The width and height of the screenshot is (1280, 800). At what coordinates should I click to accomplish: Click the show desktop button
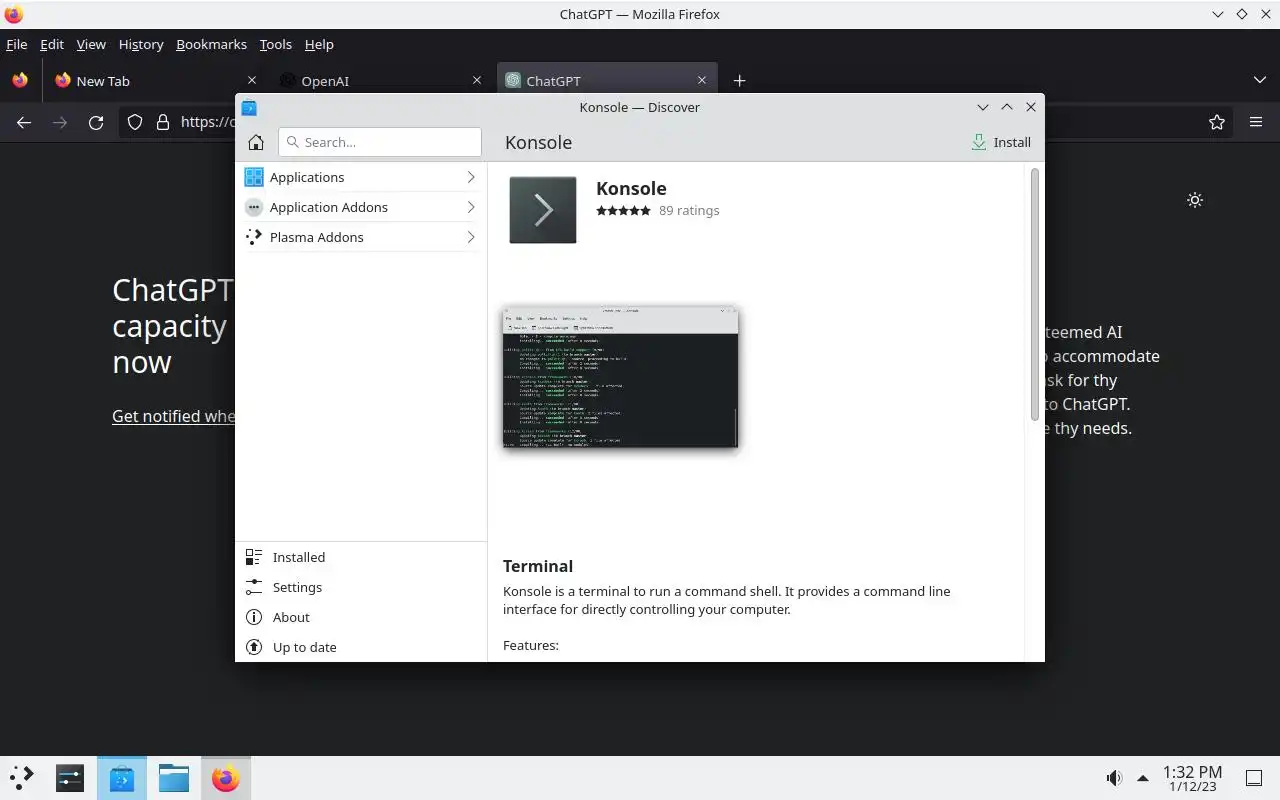[x=1253, y=778]
